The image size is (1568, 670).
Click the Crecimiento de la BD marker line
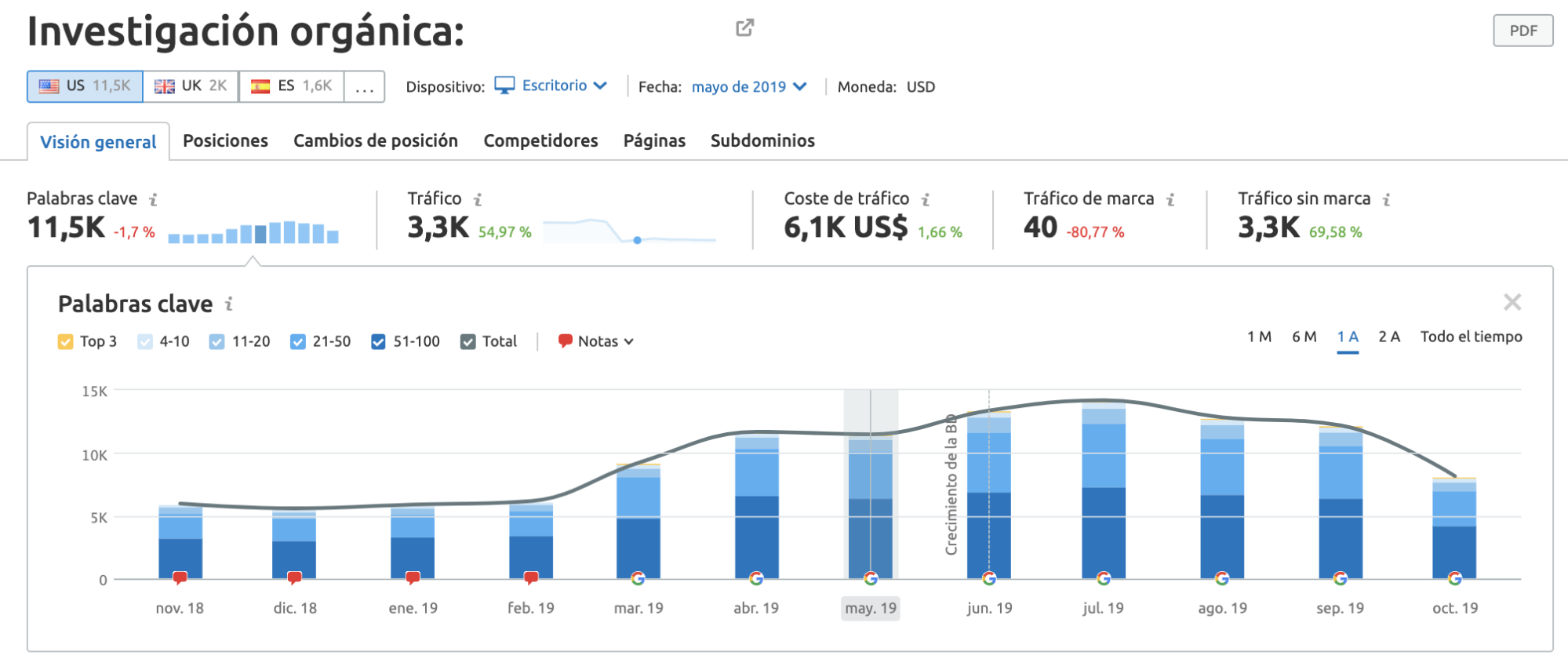pos(988,484)
